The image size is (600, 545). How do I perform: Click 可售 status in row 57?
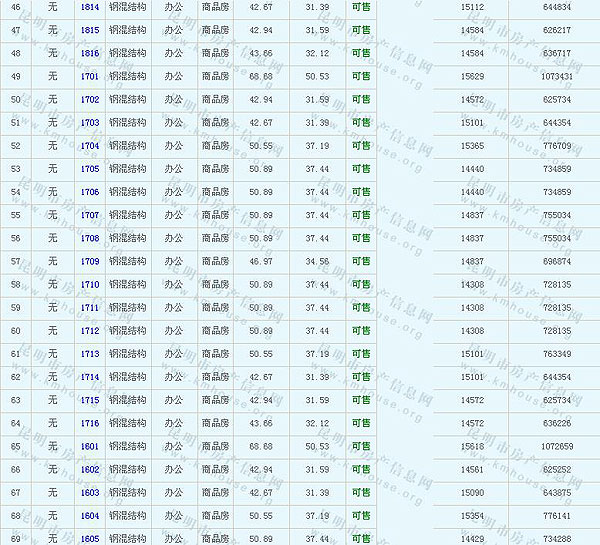(x=361, y=261)
